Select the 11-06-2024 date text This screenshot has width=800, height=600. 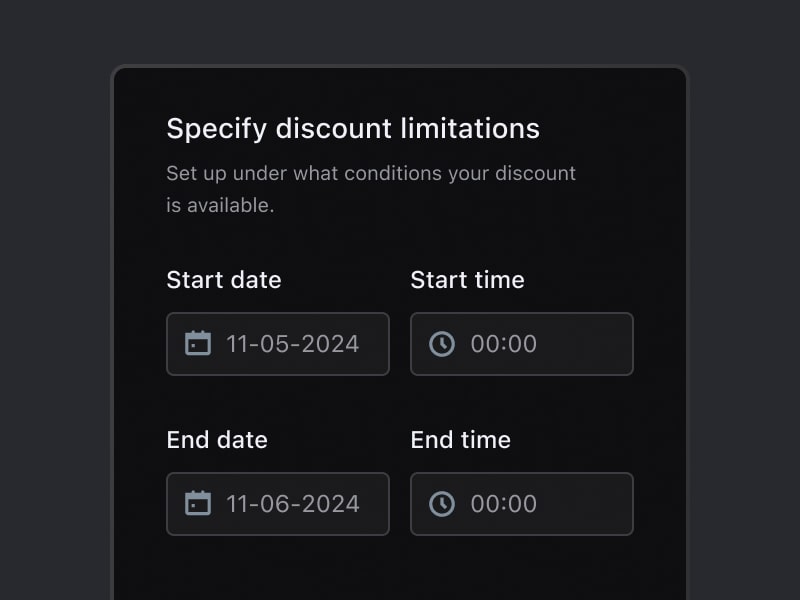292,504
